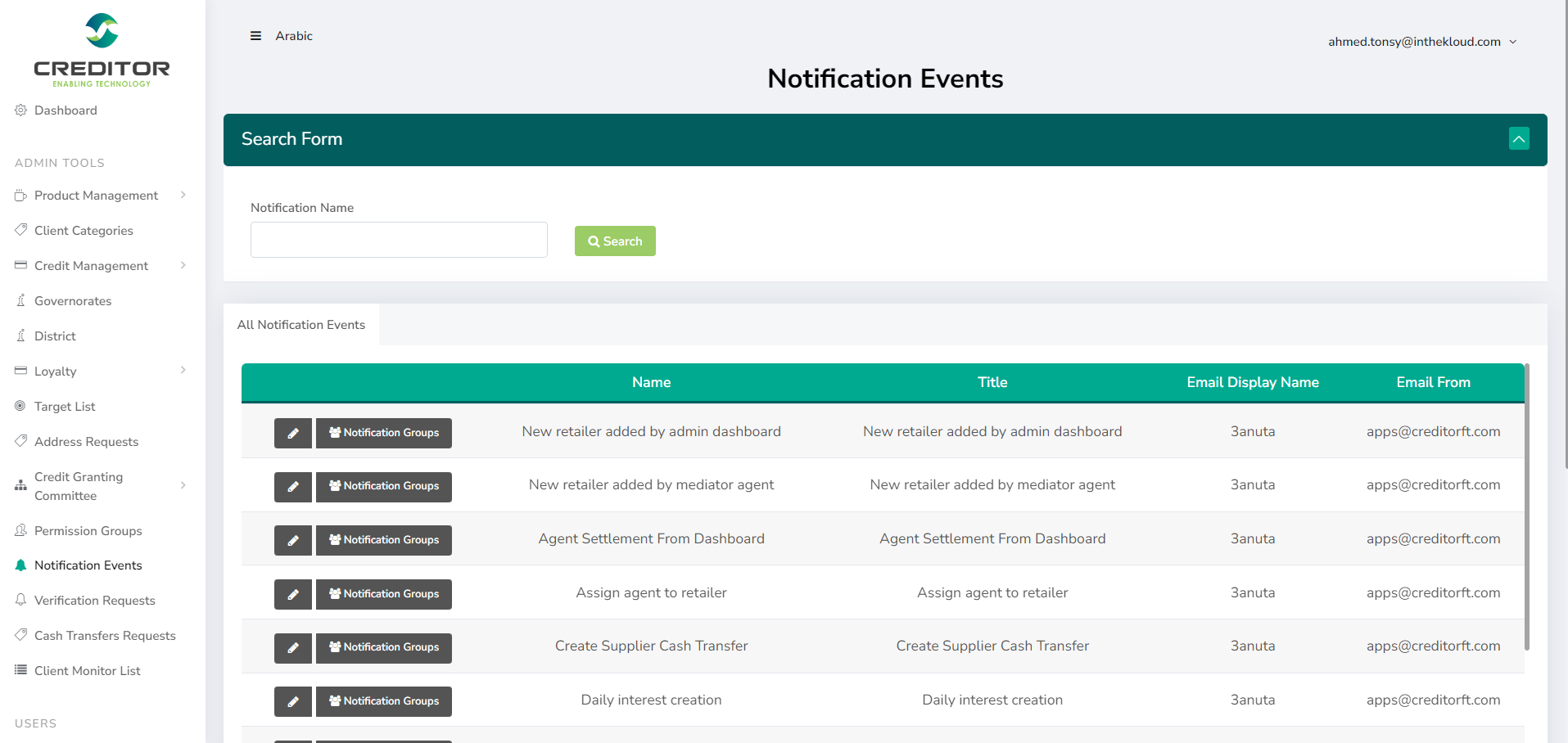The image size is (1568, 743).
Task: Open the user account dropdown
Action: (x=1421, y=42)
